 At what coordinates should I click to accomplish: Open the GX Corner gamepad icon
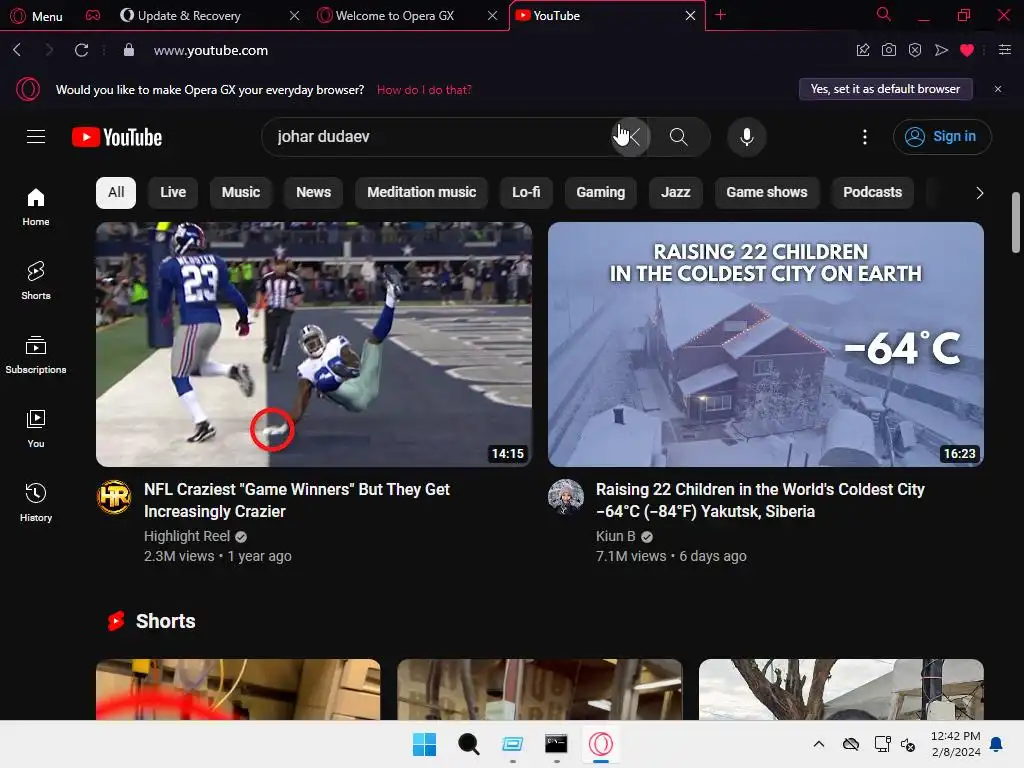tap(93, 16)
